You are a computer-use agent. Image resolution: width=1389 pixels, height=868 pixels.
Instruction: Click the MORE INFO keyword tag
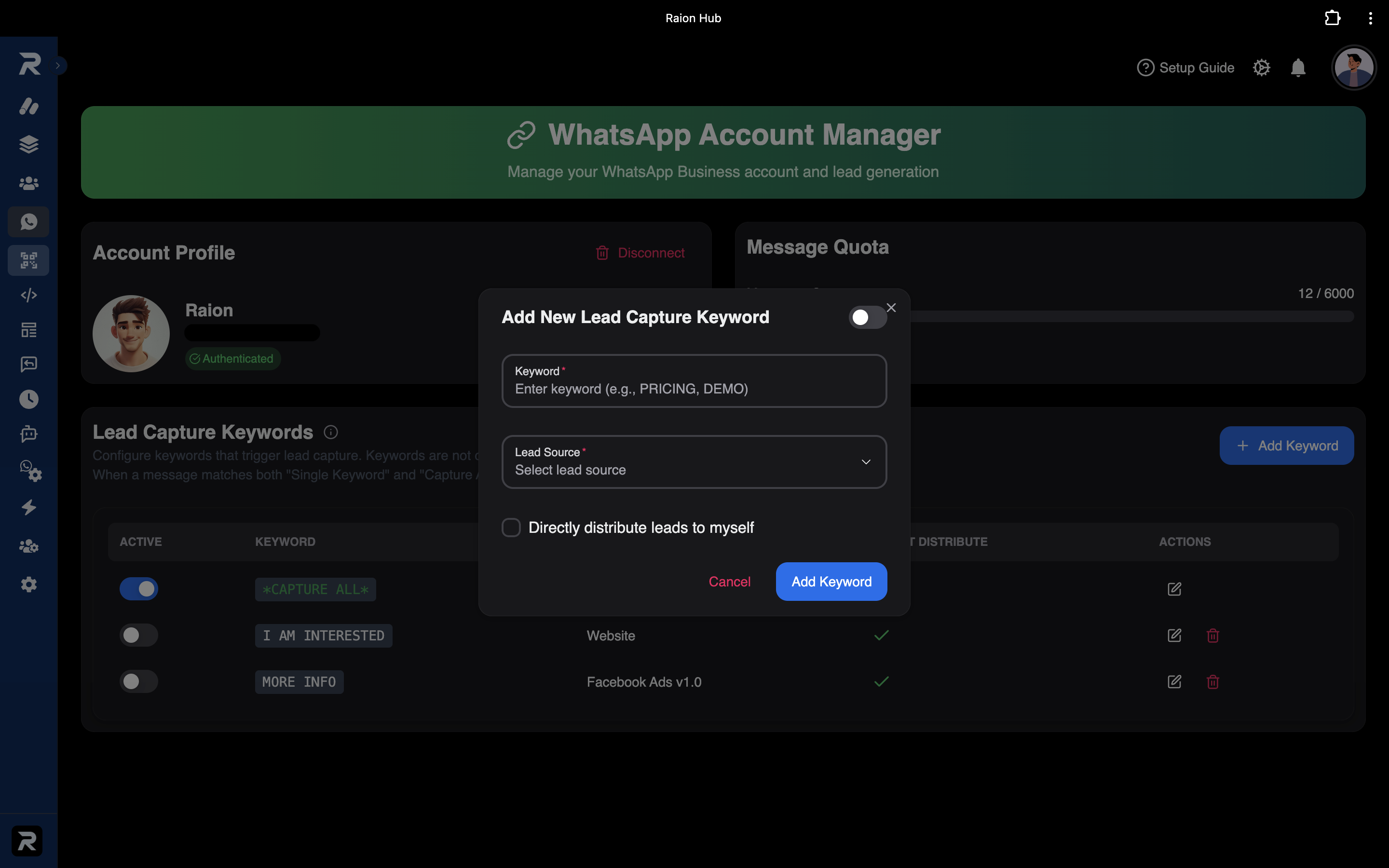tap(299, 682)
